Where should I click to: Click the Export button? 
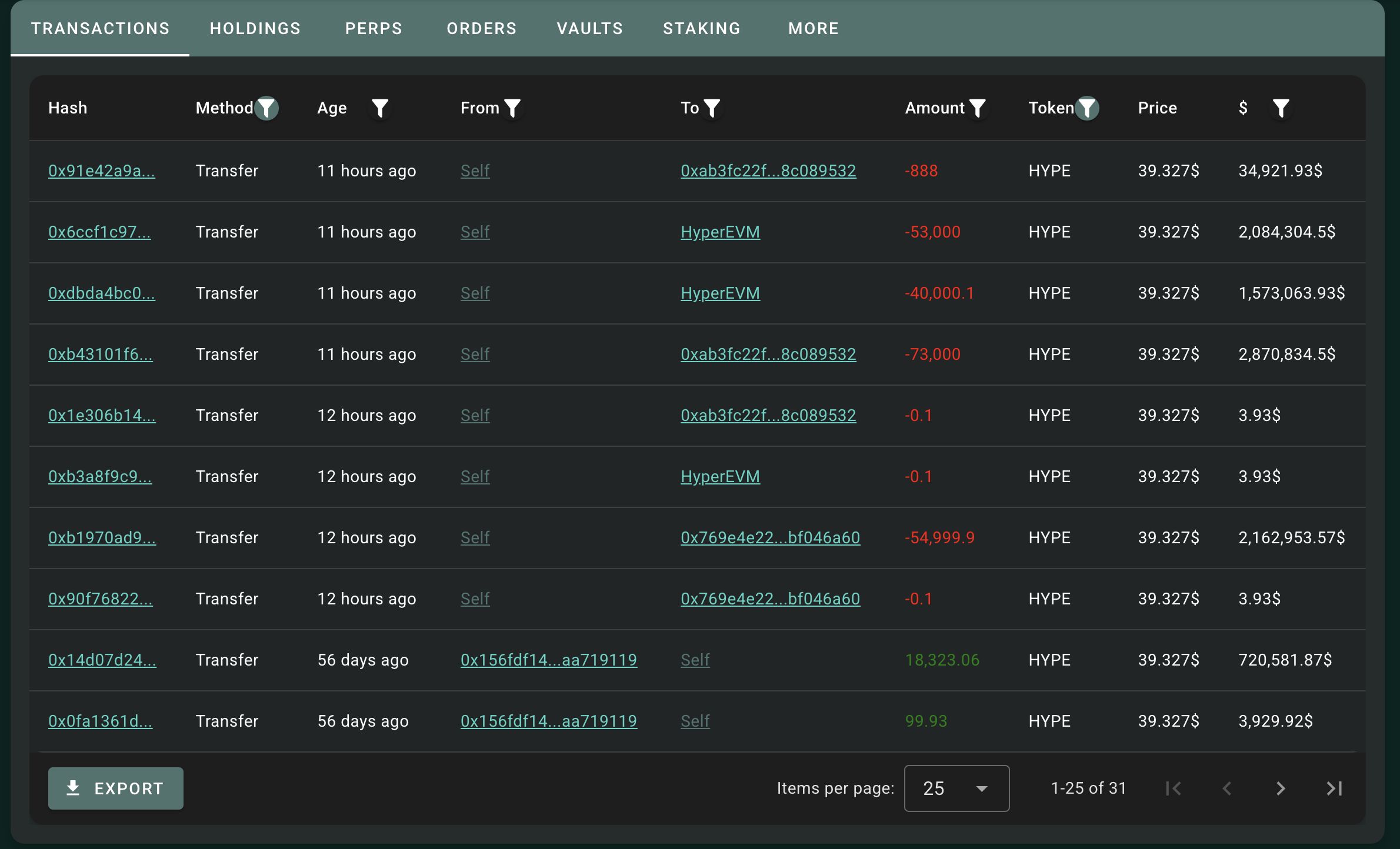tap(116, 788)
